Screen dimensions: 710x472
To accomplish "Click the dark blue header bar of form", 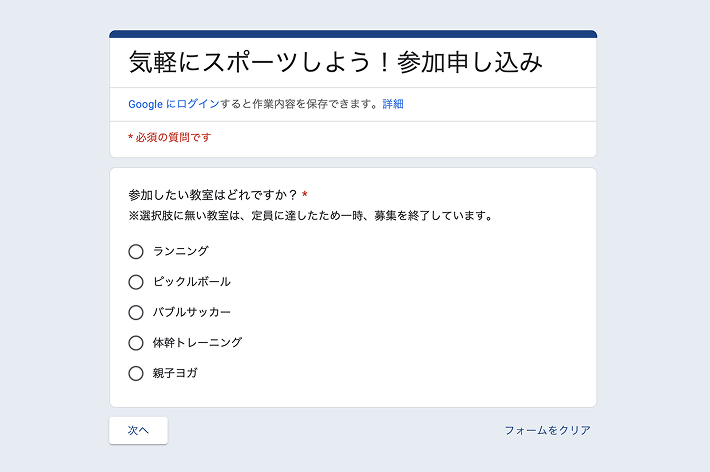I will click(x=353, y=34).
